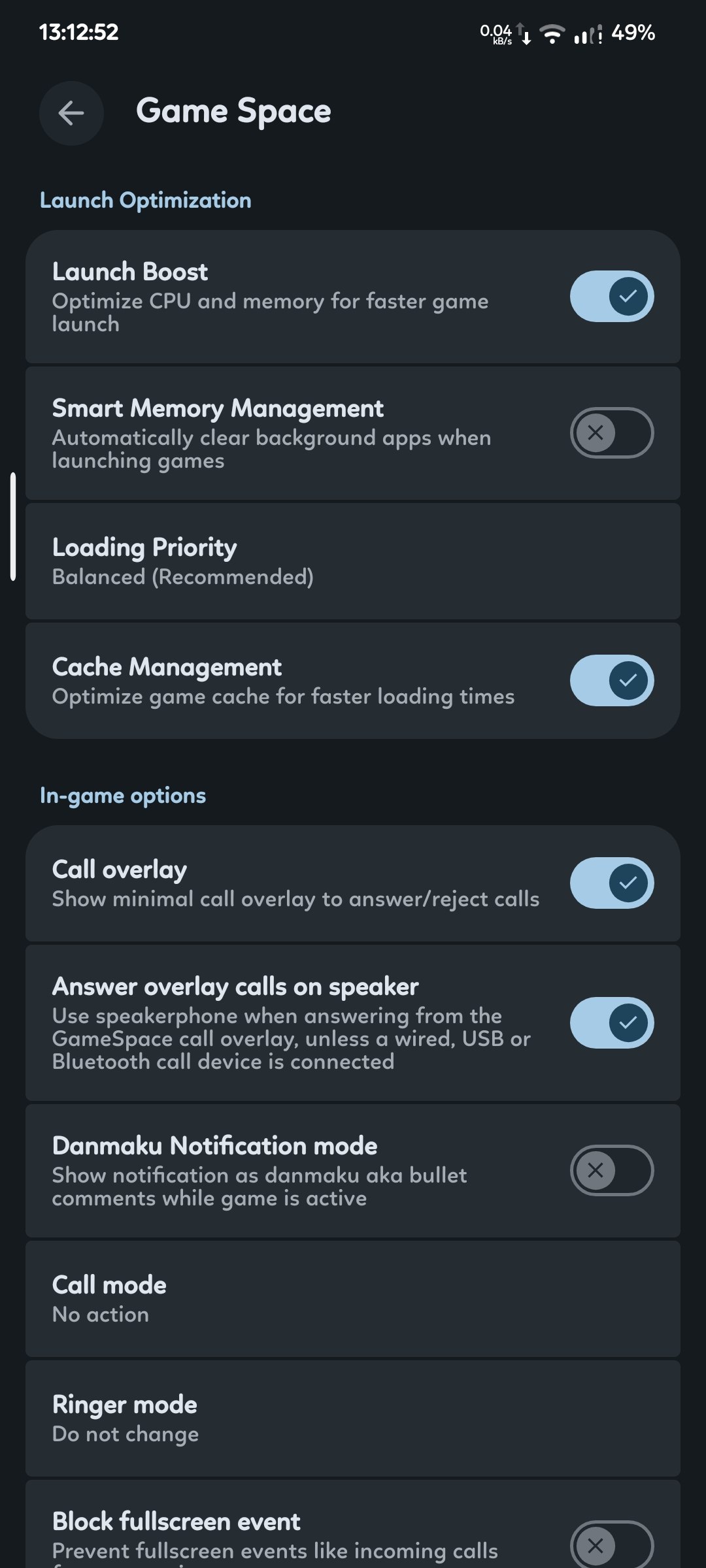Disable the Call overlay toggle
Viewport: 706px width, 1568px height.
click(x=612, y=883)
